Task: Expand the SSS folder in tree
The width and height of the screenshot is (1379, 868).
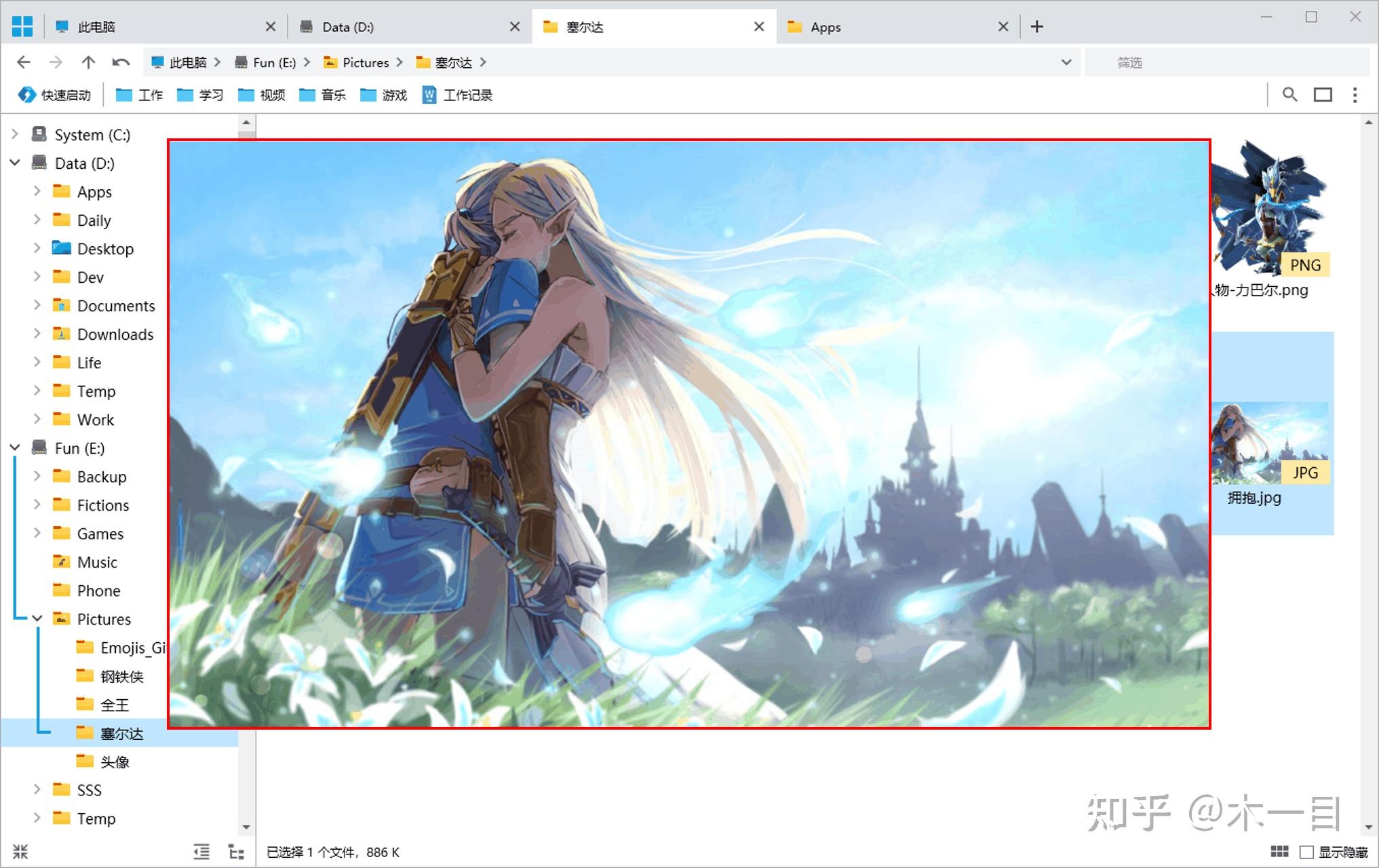Action: pyautogui.click(x=37, y=789)
